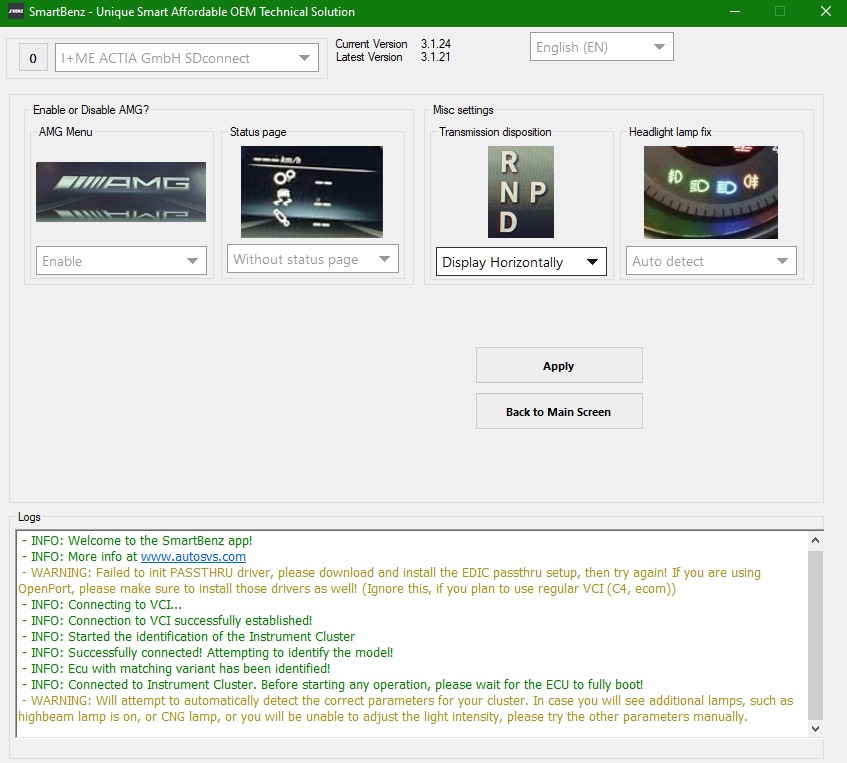Click the headlight lamp cluster image
This screenshot has height=763, width=847.
[x=711, y=192]
